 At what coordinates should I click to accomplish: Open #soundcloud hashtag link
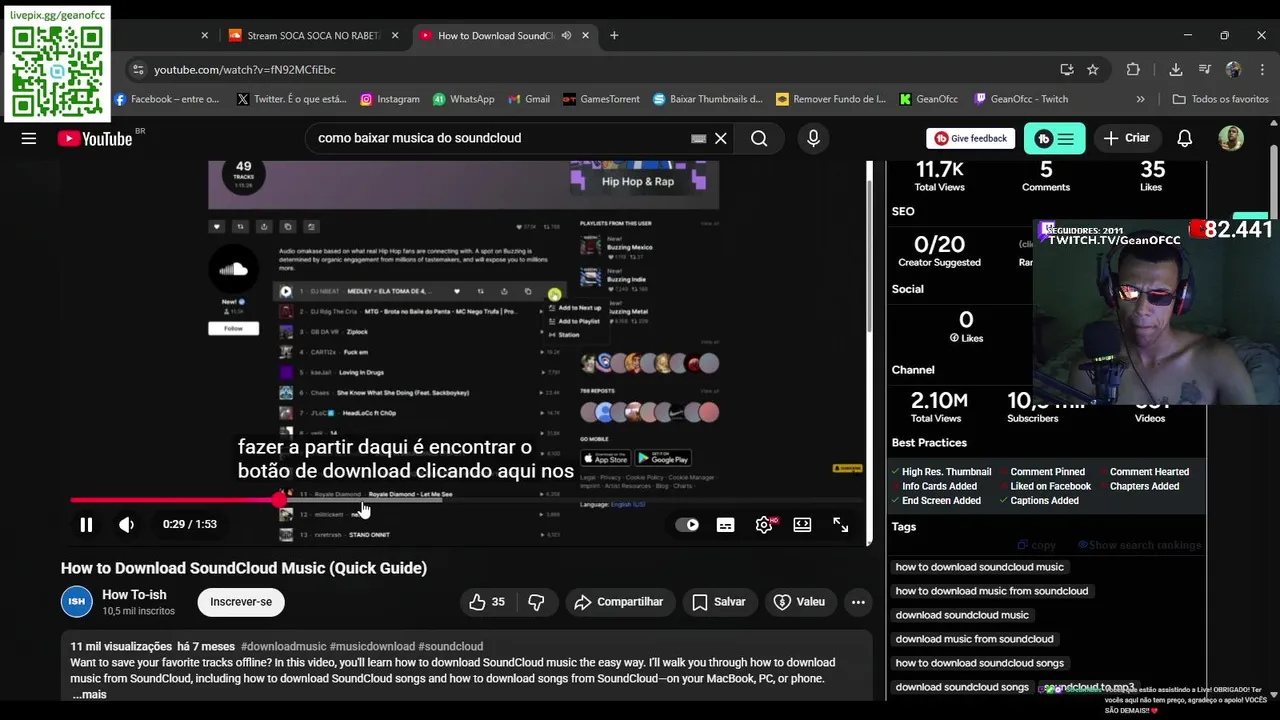click(x=450, y=647)
